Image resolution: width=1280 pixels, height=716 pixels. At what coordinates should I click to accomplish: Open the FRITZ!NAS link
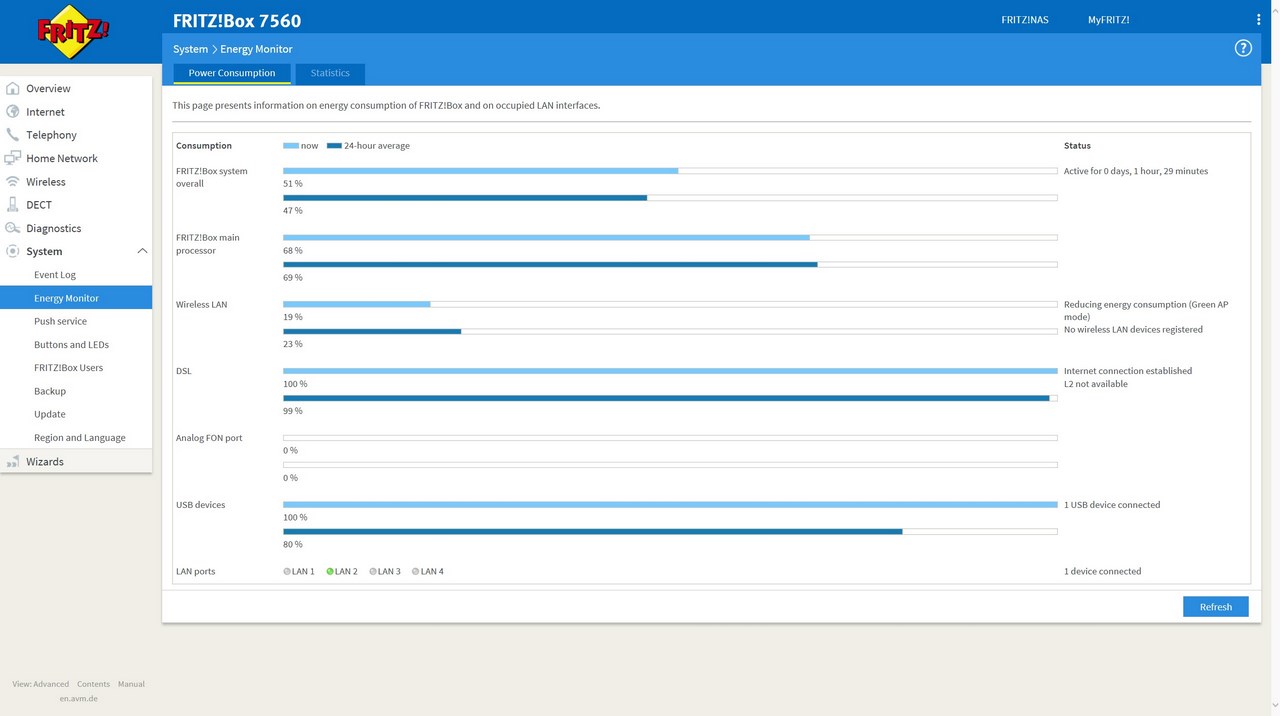tap(1025, 20)
